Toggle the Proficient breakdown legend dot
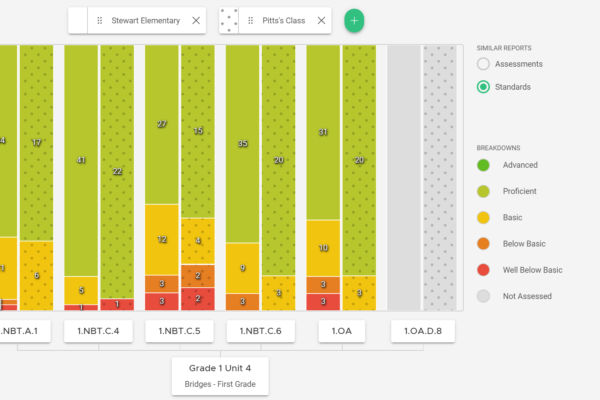Image resolution: width=600 pixels, height=400 pixels. pyautogui.click(x=483, y=191)
